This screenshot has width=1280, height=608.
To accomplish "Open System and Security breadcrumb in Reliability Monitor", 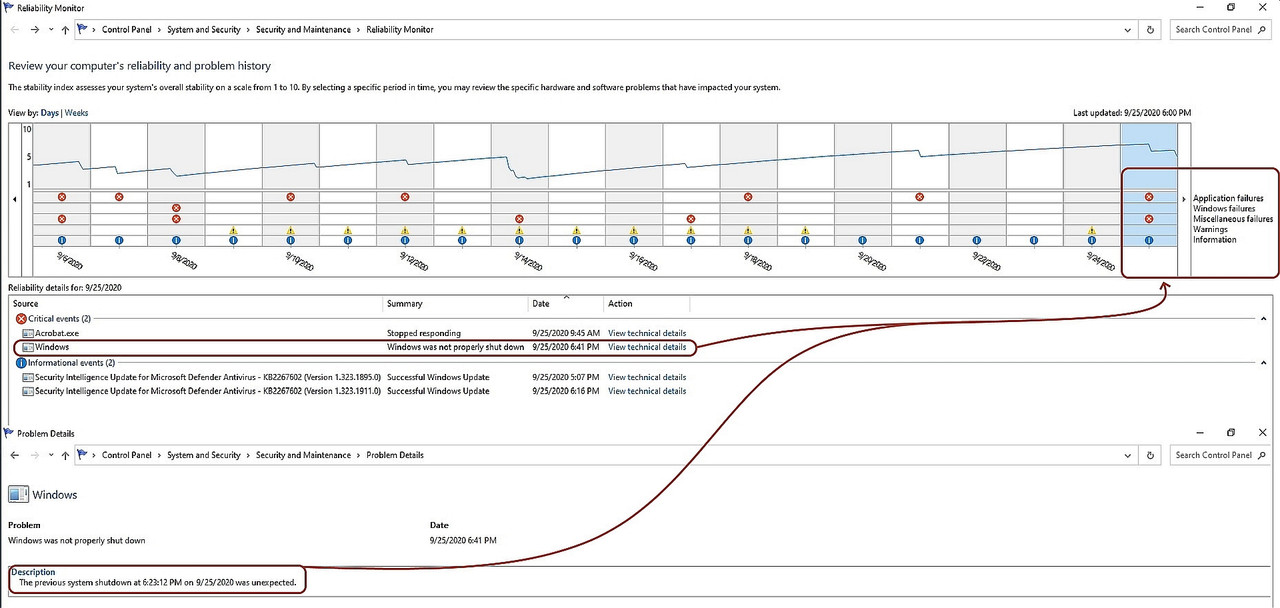I will (x=204, y=30).
